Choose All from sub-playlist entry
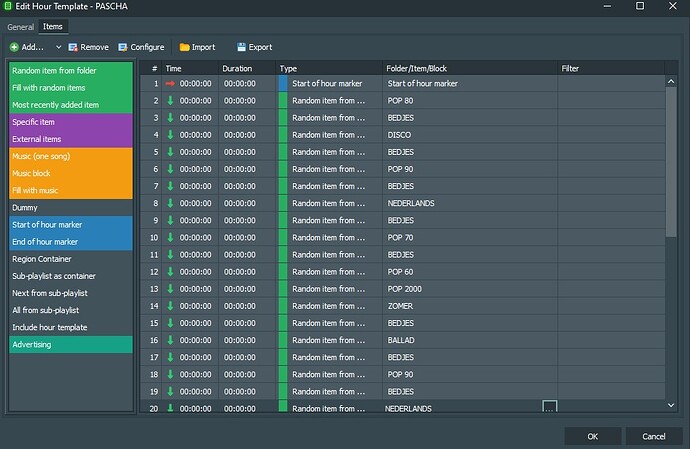 pyautogui.click(x=70, y=310)
